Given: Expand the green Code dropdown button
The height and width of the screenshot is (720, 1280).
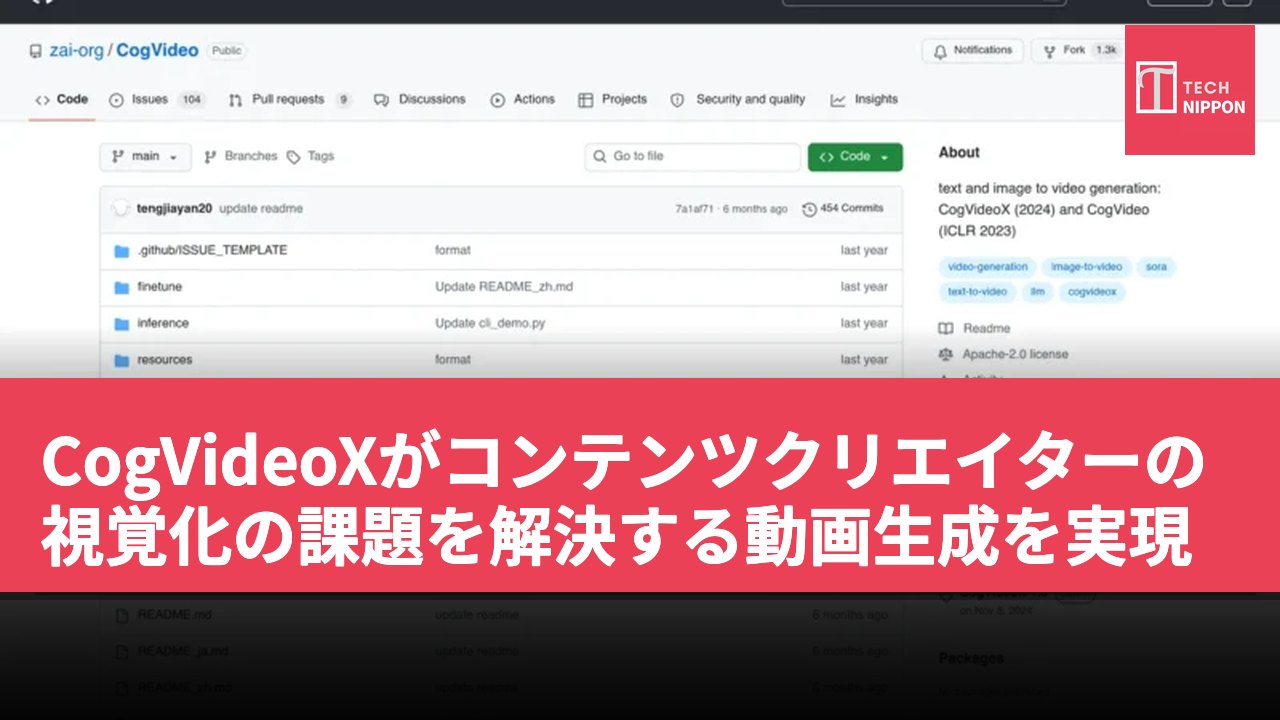Looking at the screenshot, I should click(x=855, y=157).
